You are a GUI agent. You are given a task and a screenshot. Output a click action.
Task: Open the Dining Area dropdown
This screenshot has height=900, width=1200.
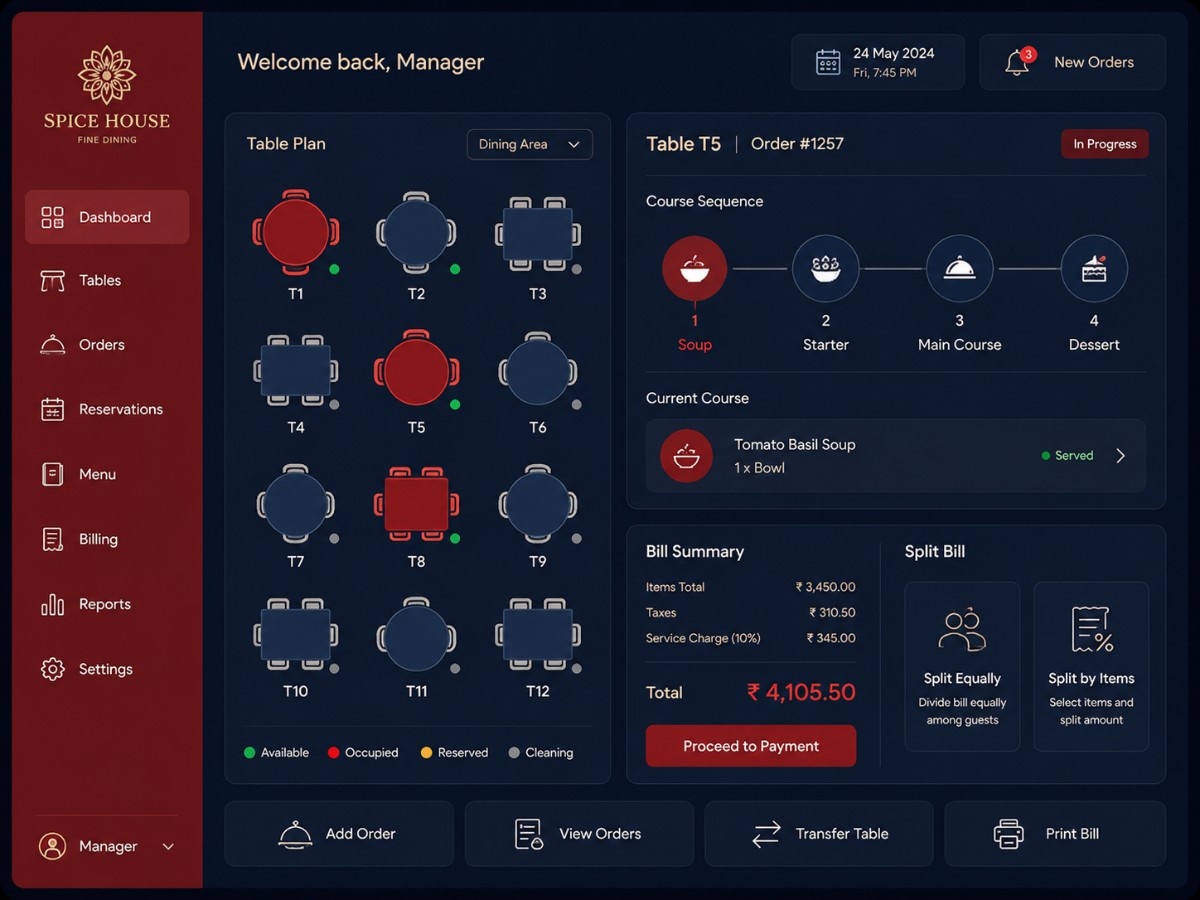[x=530, y=144]
